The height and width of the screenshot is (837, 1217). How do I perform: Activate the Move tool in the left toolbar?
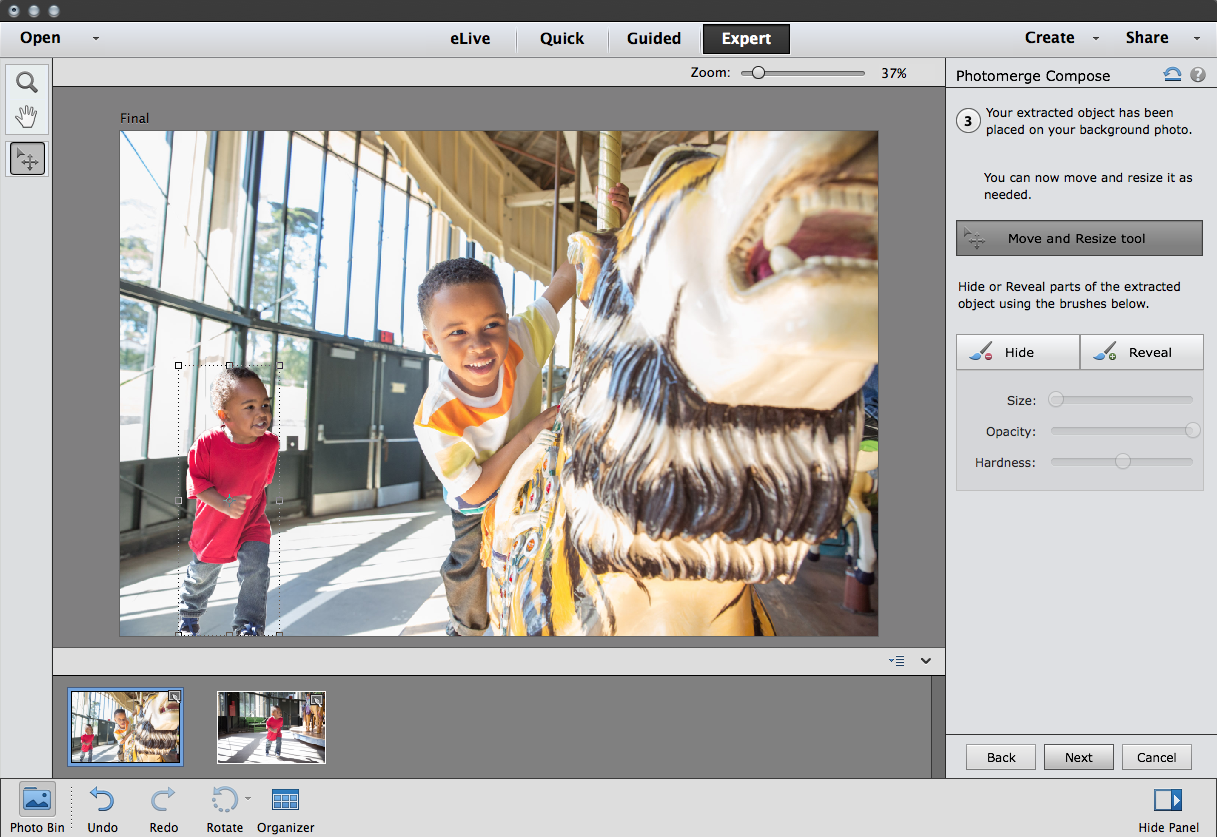tap(26, 158)
